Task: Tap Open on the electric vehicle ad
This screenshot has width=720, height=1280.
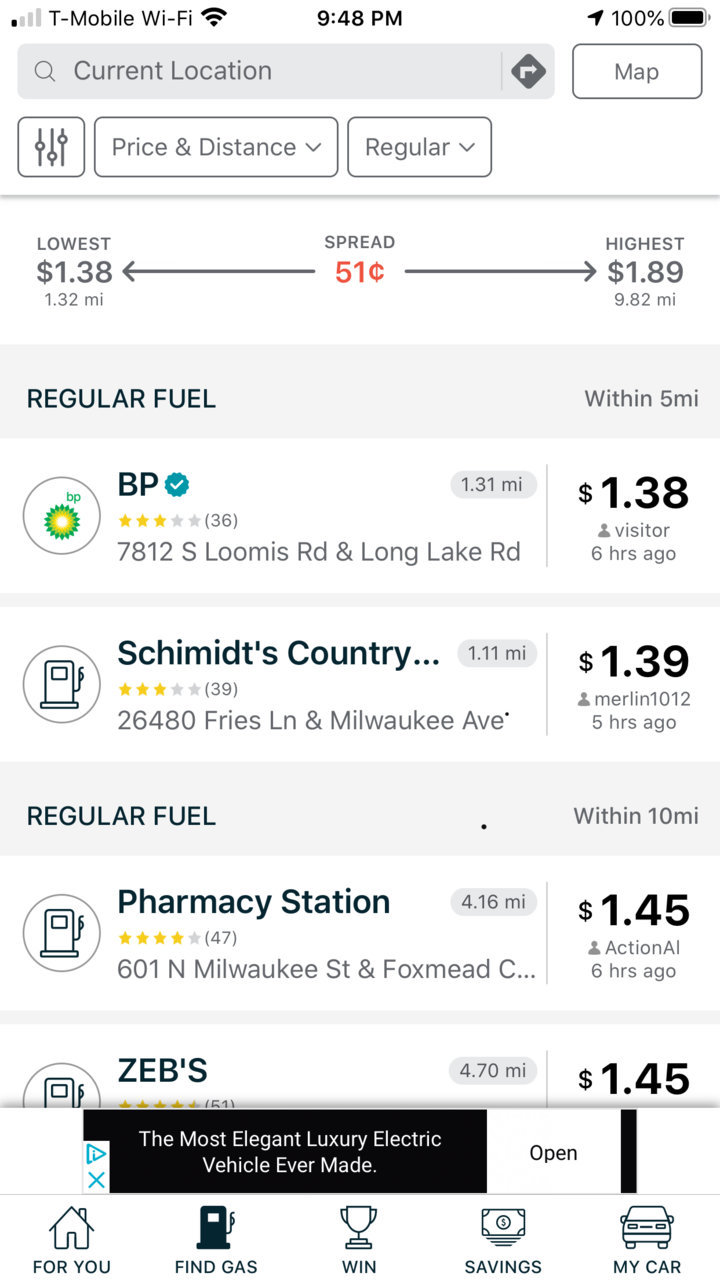Action: click(x=553, y=1153)
